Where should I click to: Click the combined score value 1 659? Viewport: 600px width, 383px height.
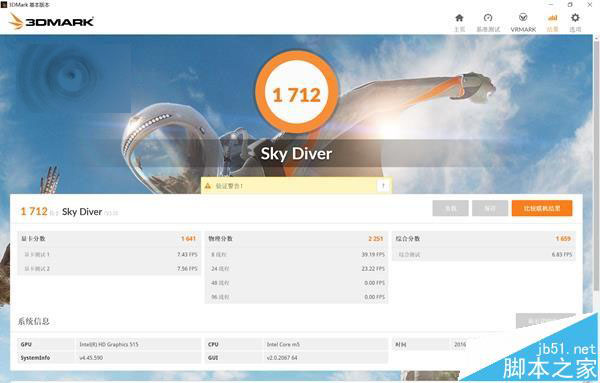click(563, 238)
